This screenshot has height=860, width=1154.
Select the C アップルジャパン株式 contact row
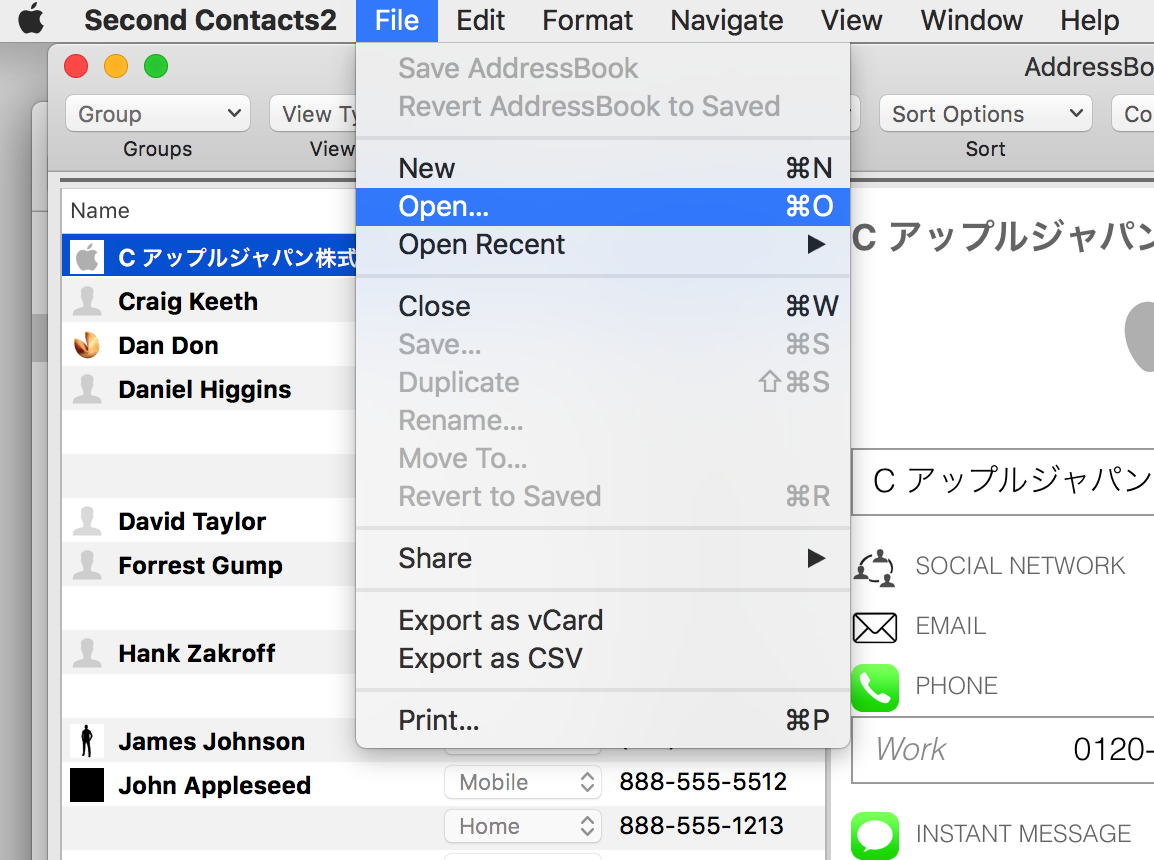click(x=209, y=257)
